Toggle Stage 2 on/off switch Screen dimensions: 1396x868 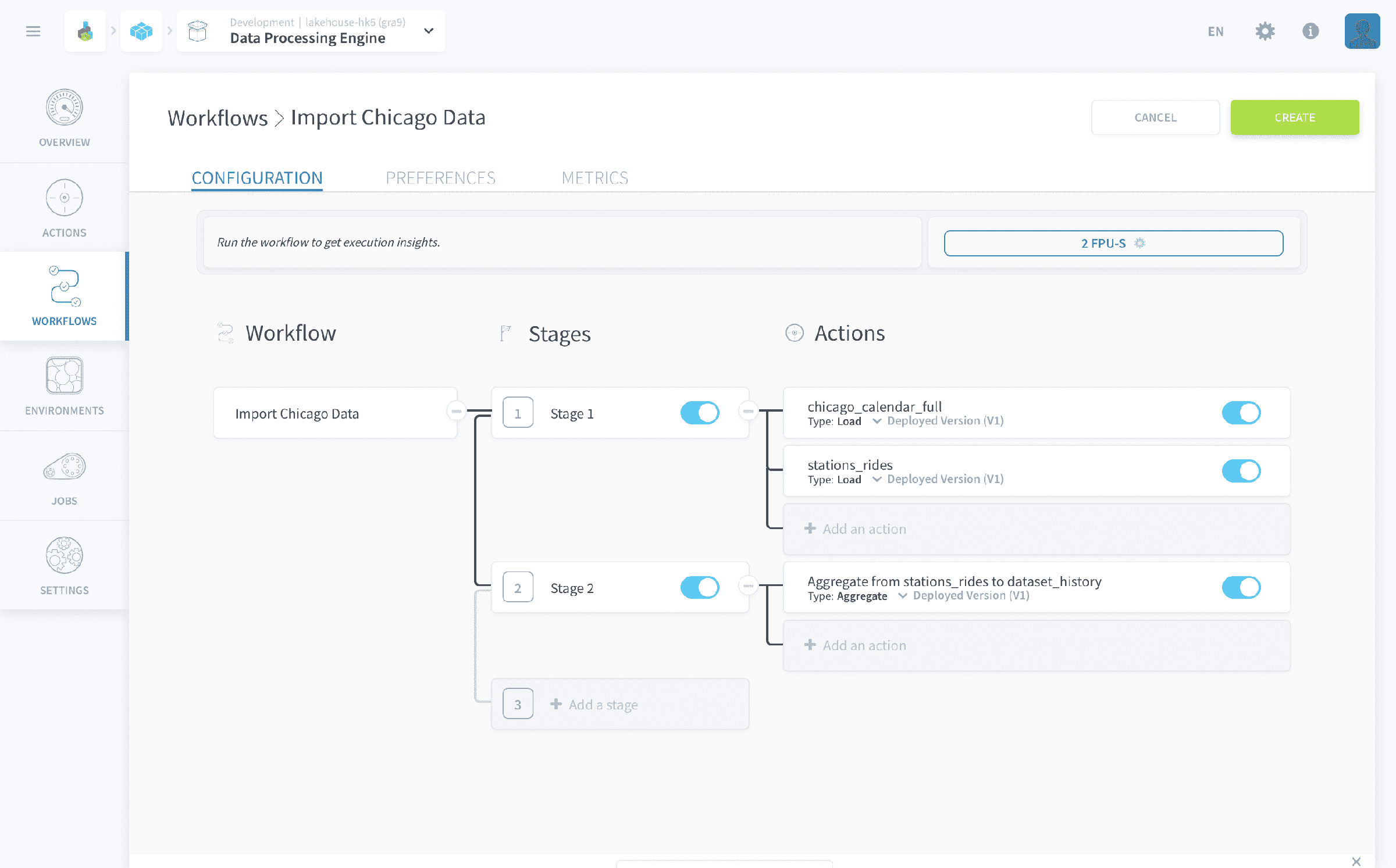click(700, 587)
